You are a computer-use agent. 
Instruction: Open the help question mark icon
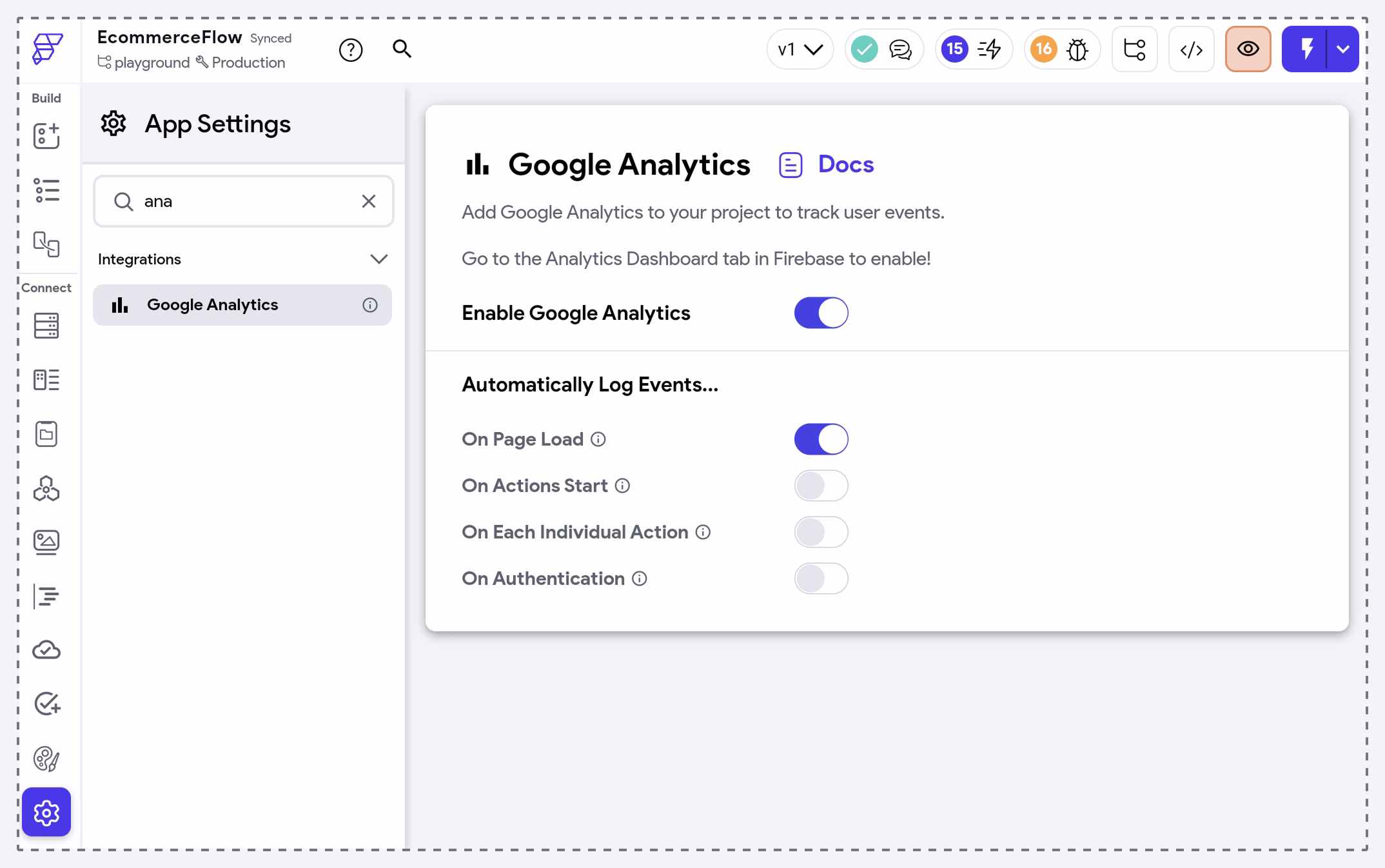(x=351, y=50)
